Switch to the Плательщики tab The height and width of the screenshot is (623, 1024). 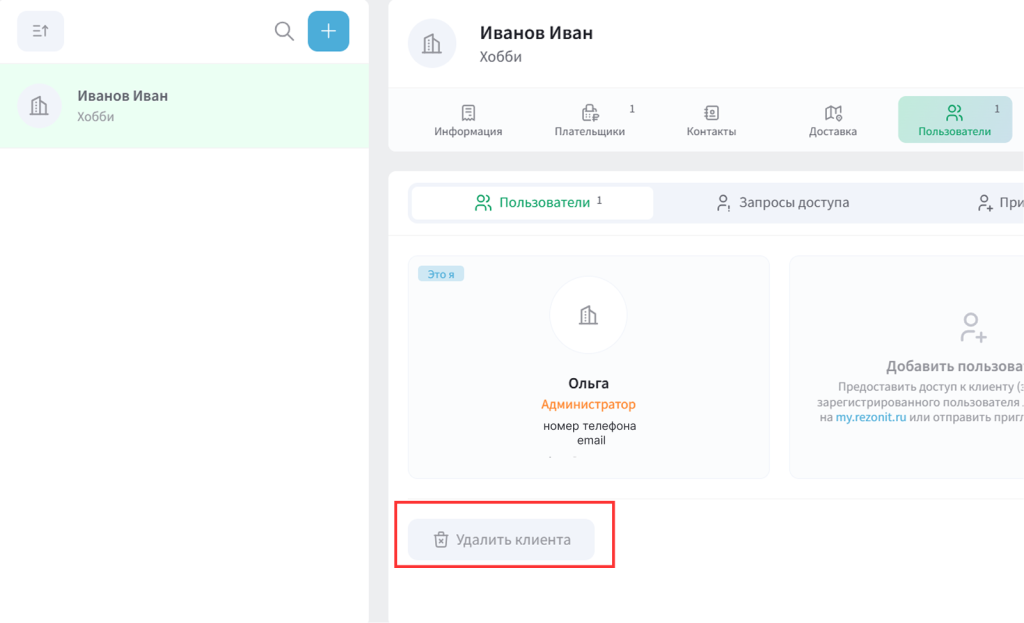click(590, 120)
